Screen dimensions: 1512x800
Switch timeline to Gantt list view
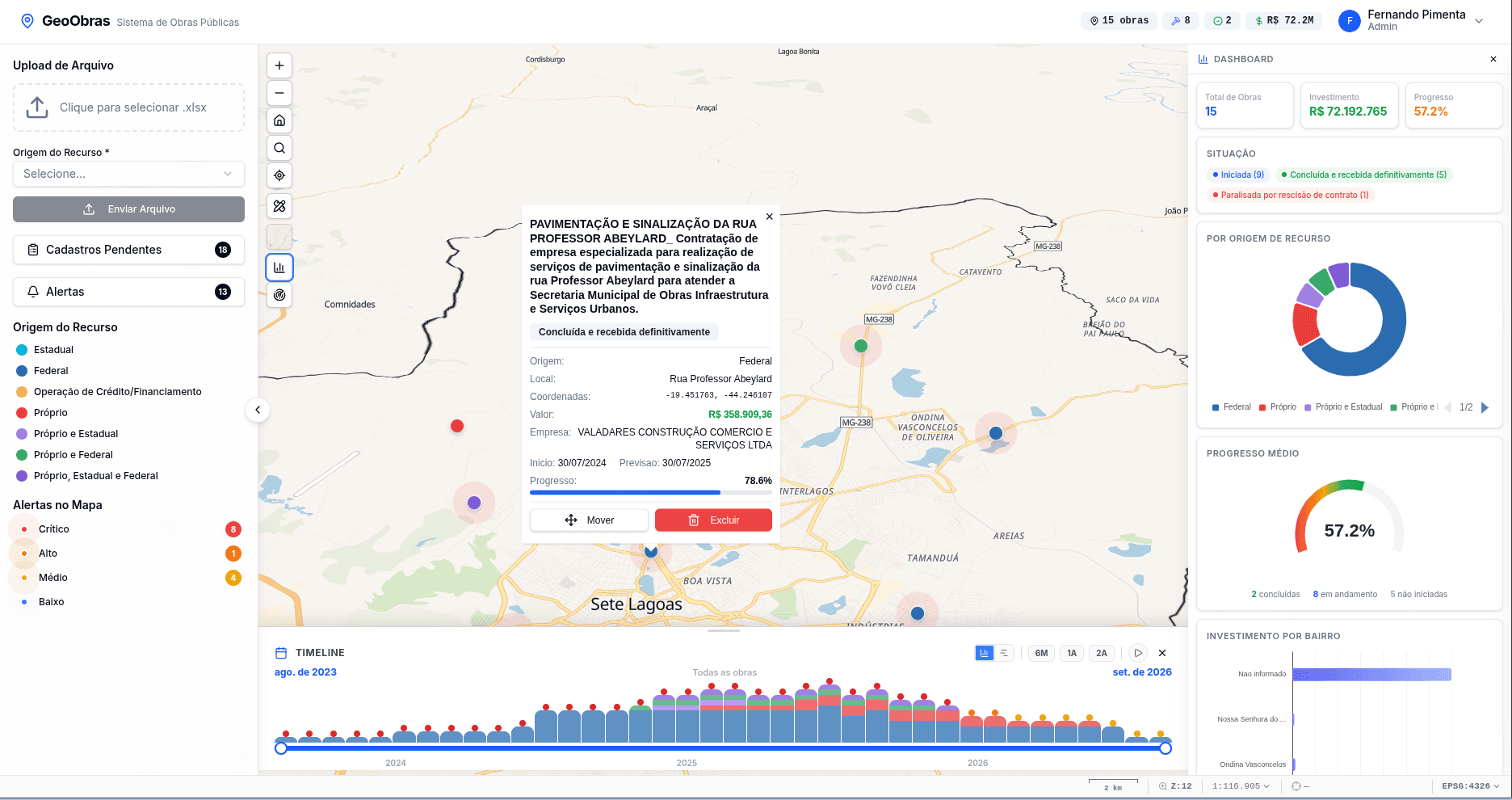click(1004, 653)
